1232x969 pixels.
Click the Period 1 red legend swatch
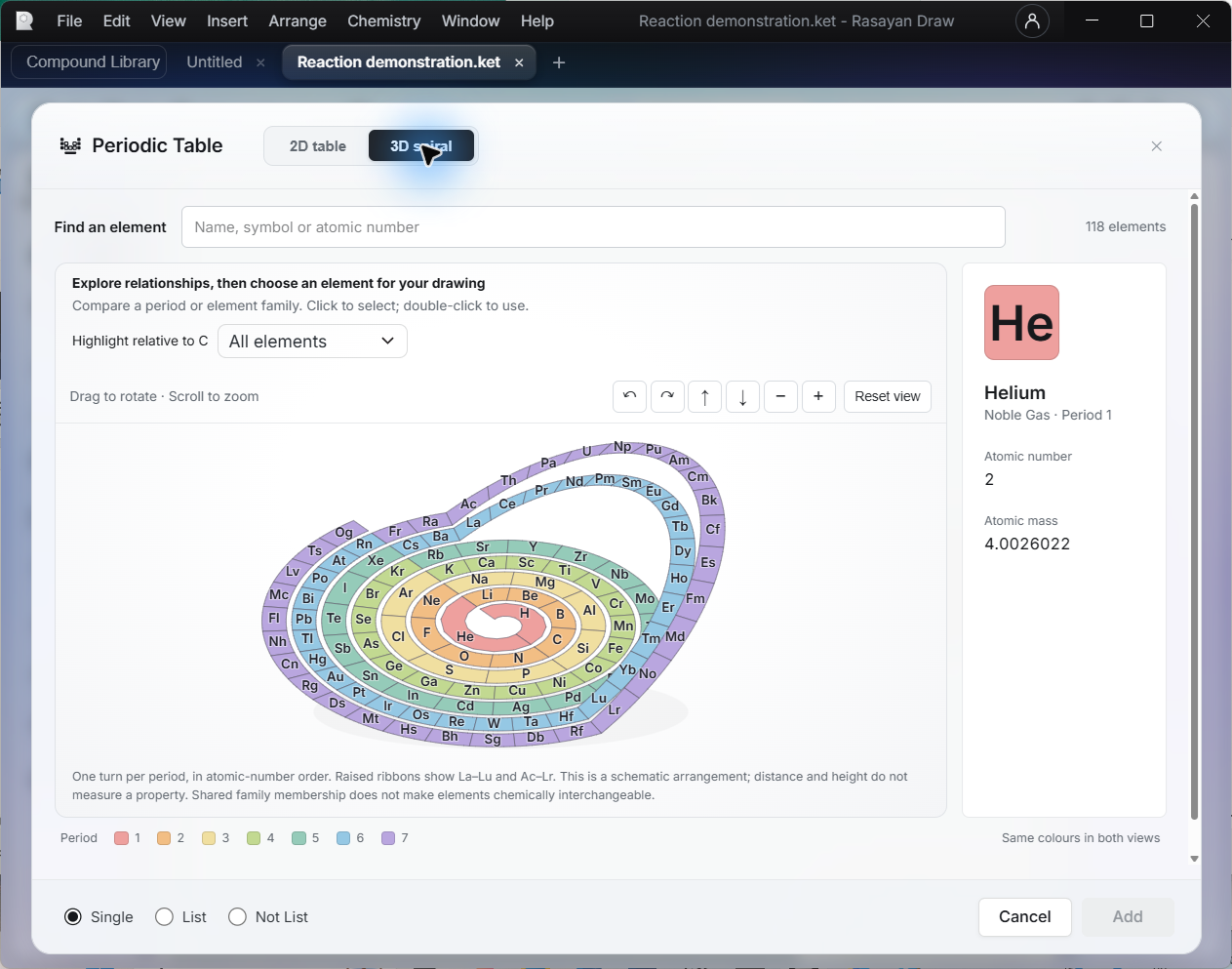click(122, 838)
